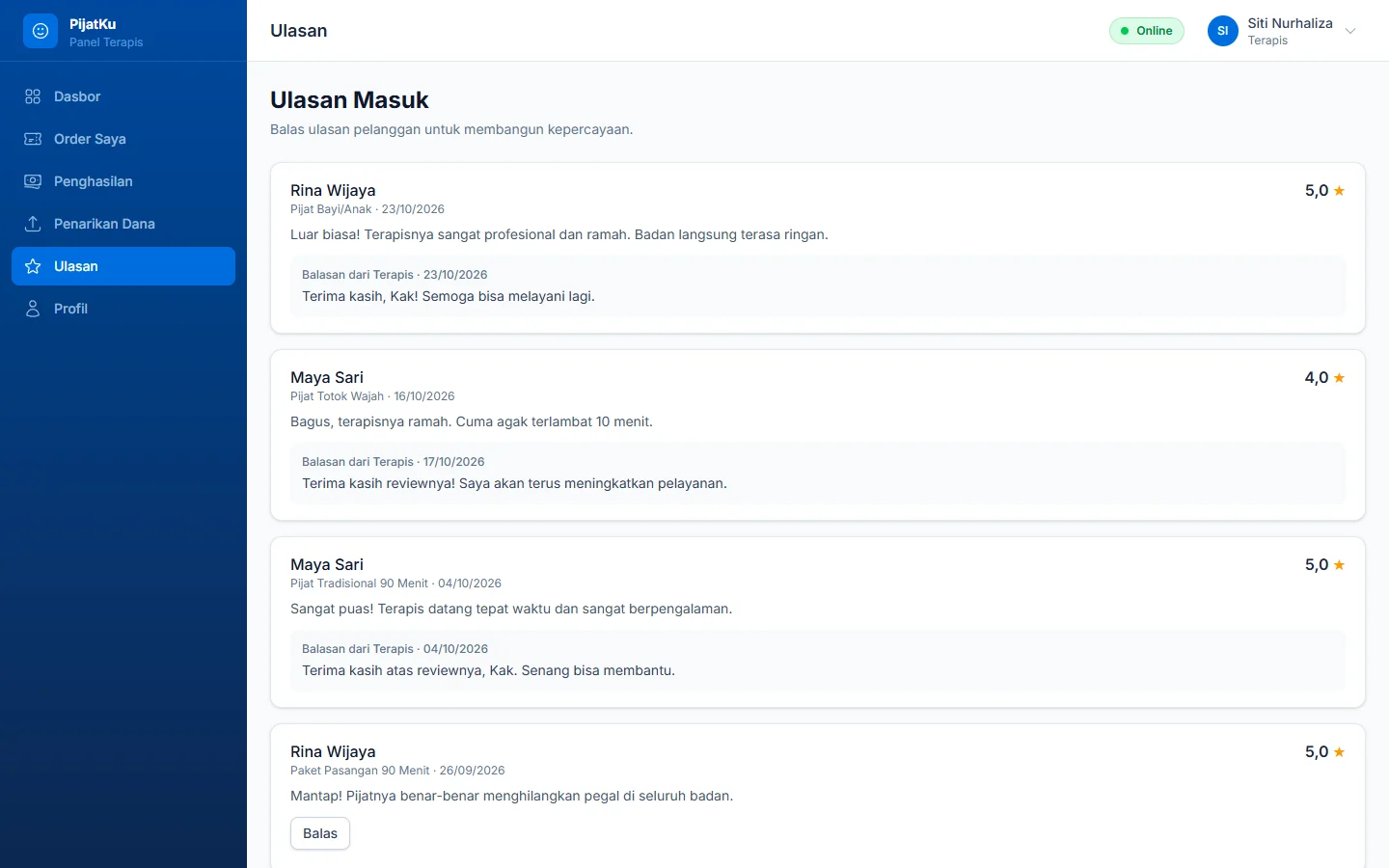1389x868 pixels.
Task: Click the SI avatar circle
Action: pos(1223,31)
